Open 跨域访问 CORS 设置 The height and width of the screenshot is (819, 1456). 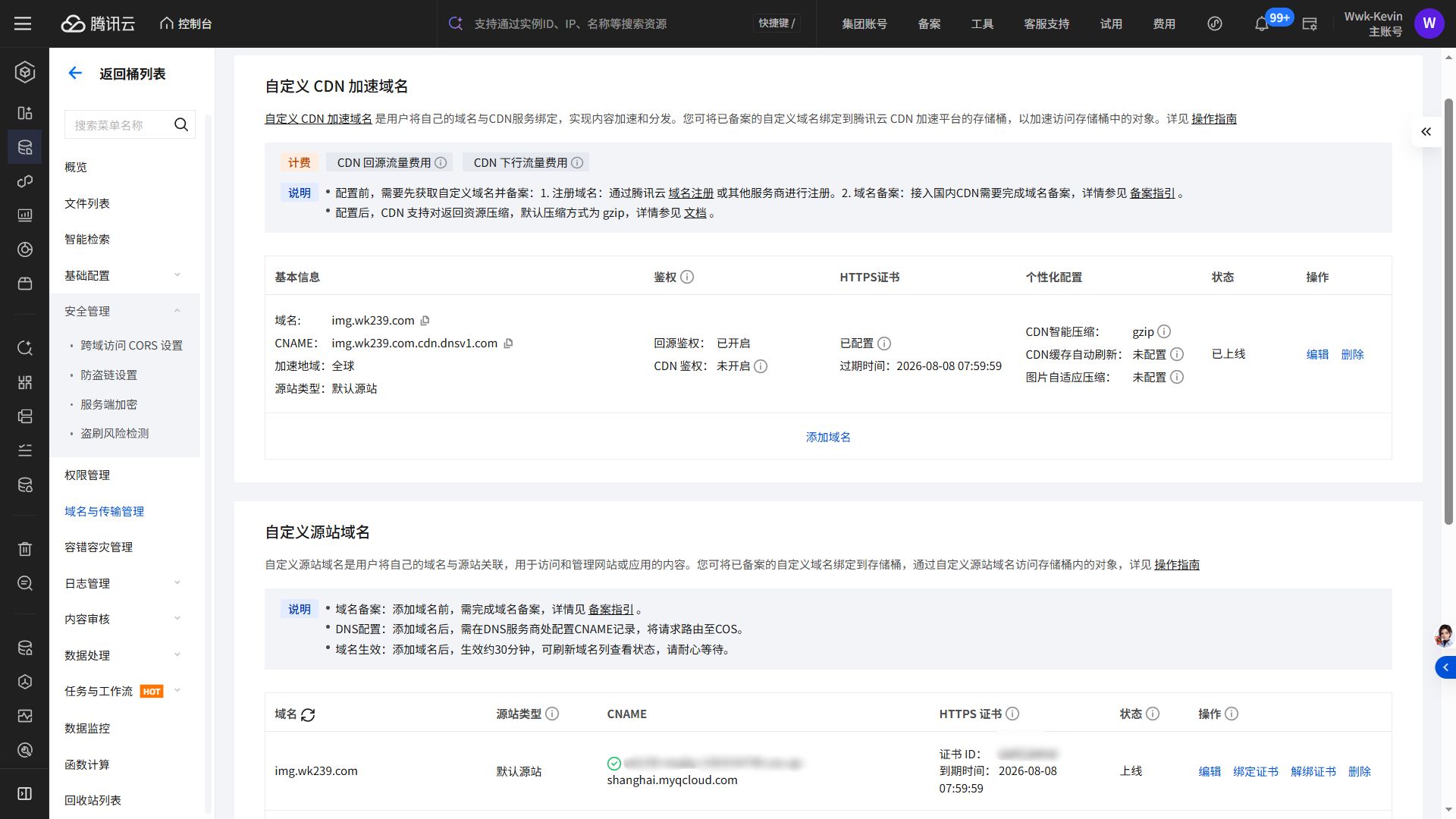coord(131,345)
